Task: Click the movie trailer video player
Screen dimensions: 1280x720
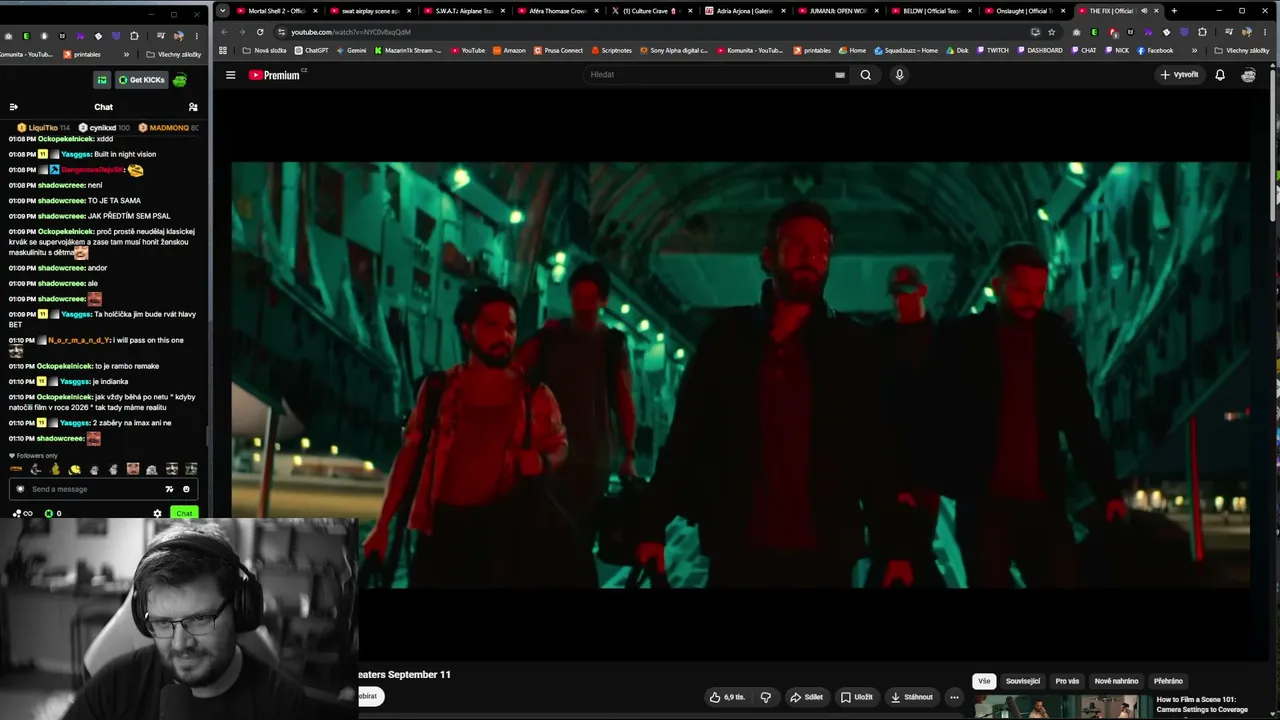Action: coord(740,375)
